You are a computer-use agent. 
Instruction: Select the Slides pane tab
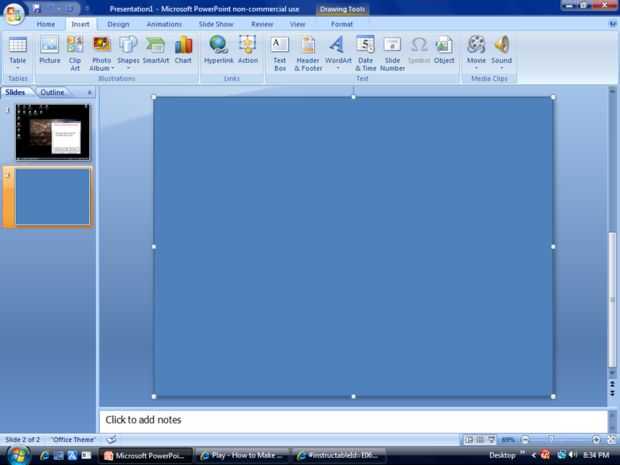pyautogui.click(x=15, y=92)
